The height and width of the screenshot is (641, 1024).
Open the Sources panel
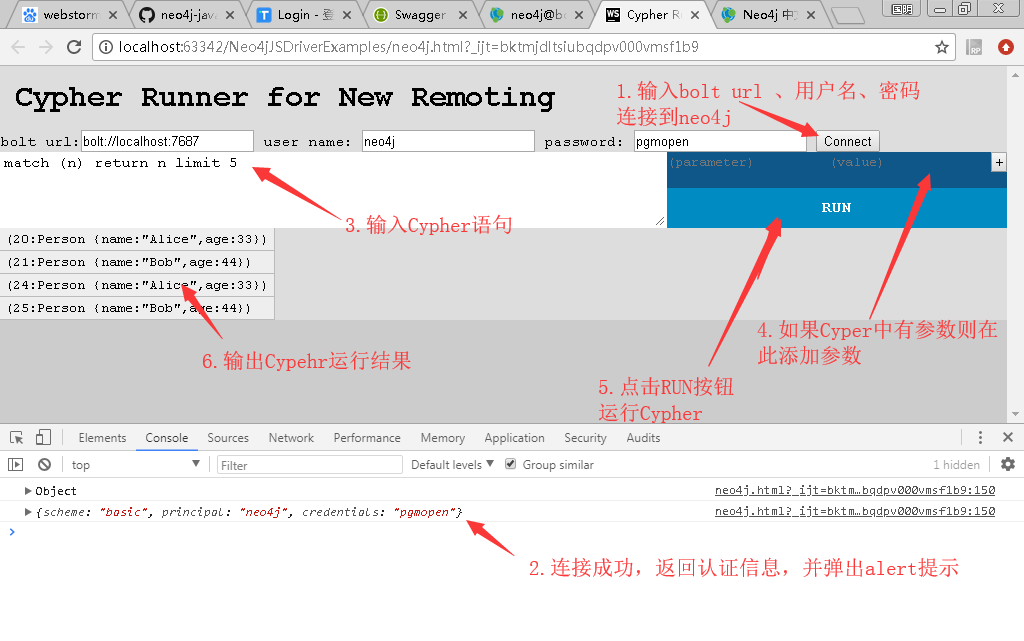228,438
